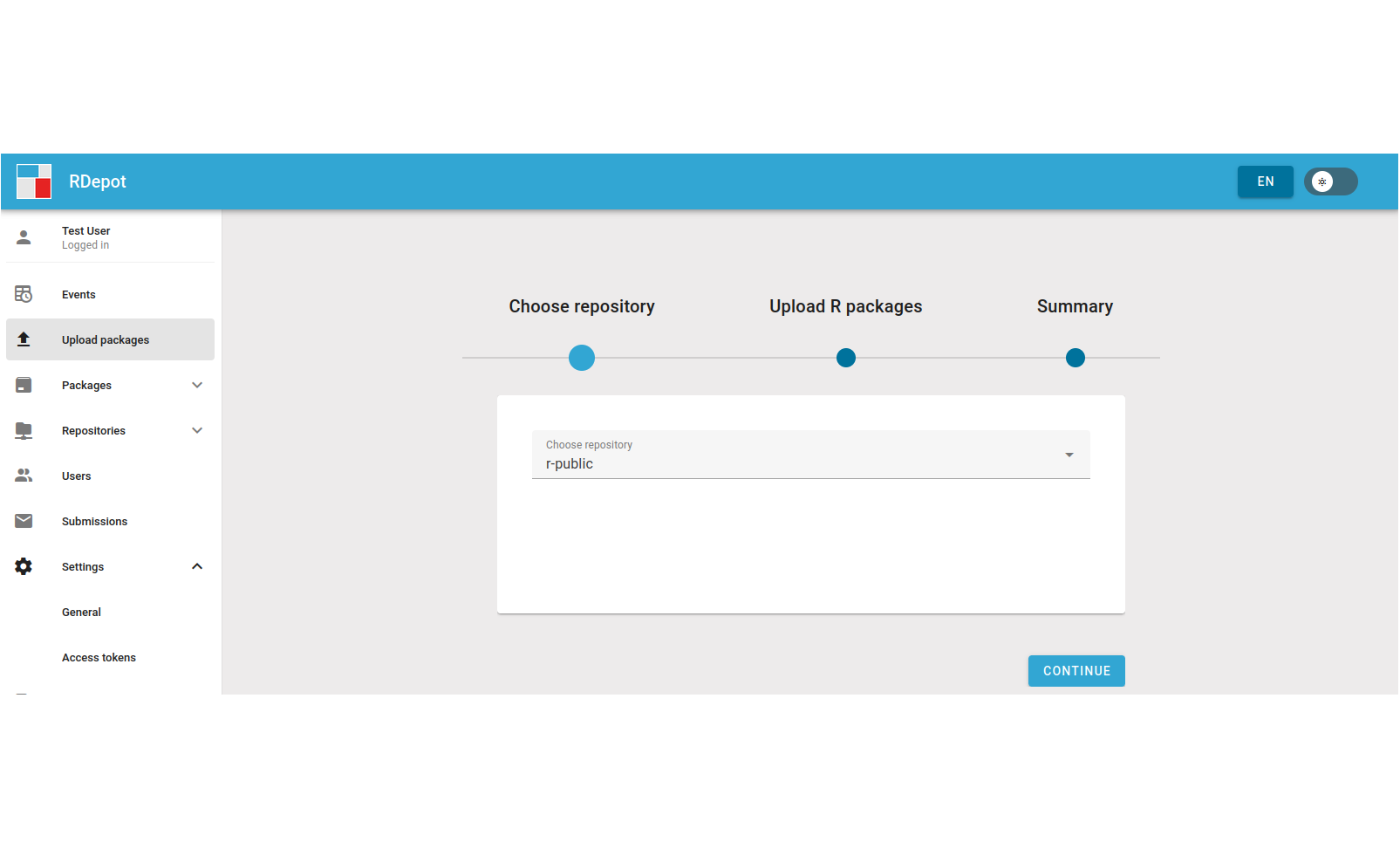
Task: Click the Choose repository step circle
Action: [x=582, y=358]
